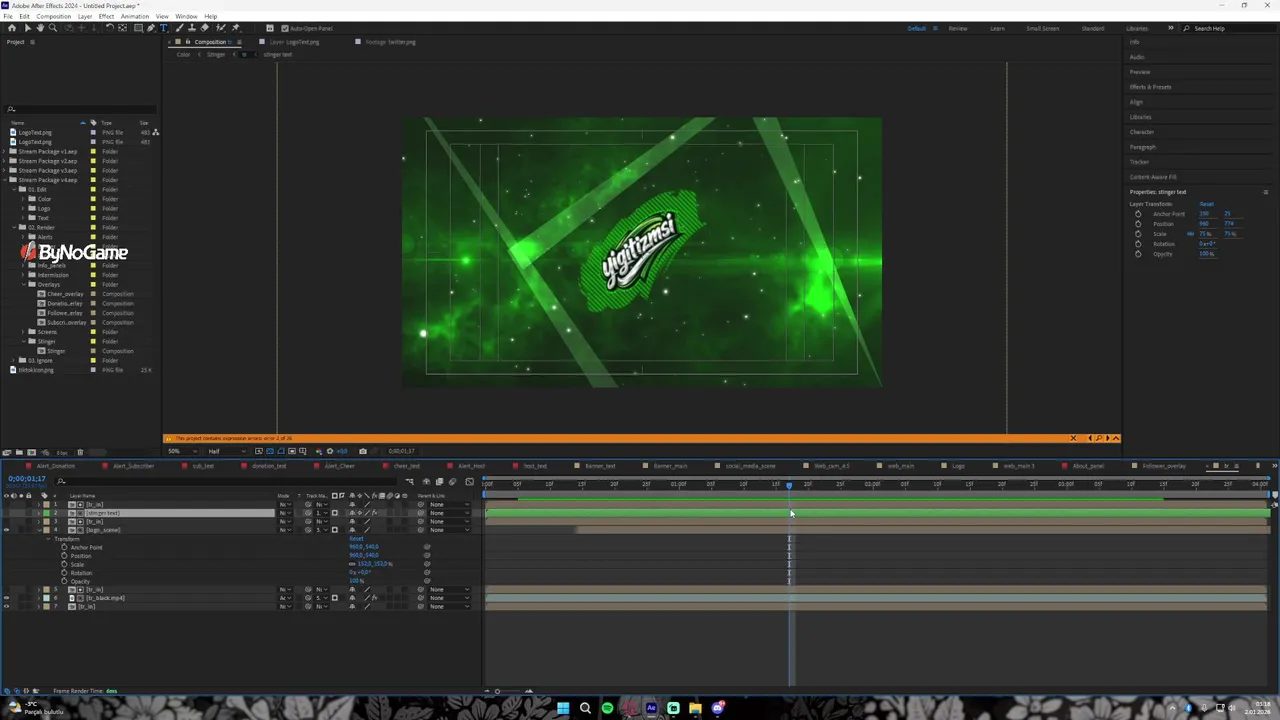Viewport: 1280px width, 720px height.
Task: Toggle the Position stopwatch in timeline
Action: 64,556
